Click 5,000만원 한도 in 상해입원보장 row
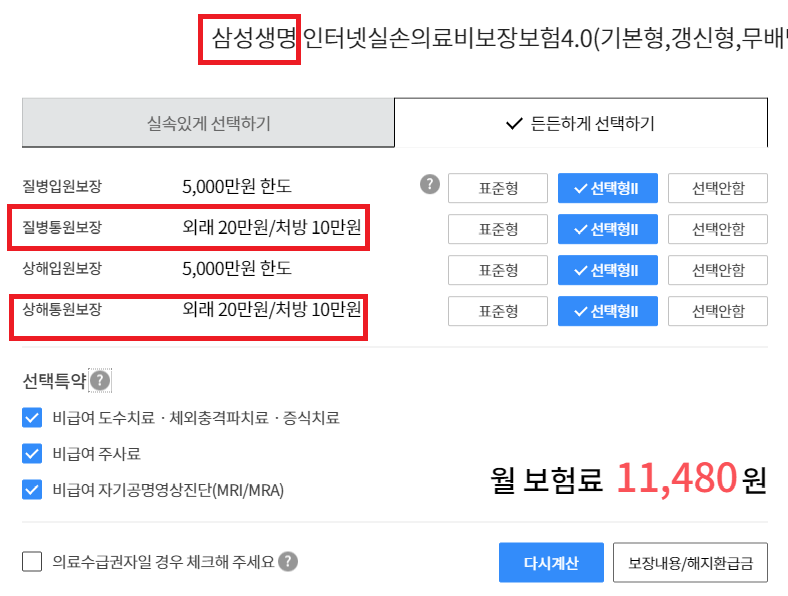This screenshot has width=788, height=596. click(x=237, y=268)
